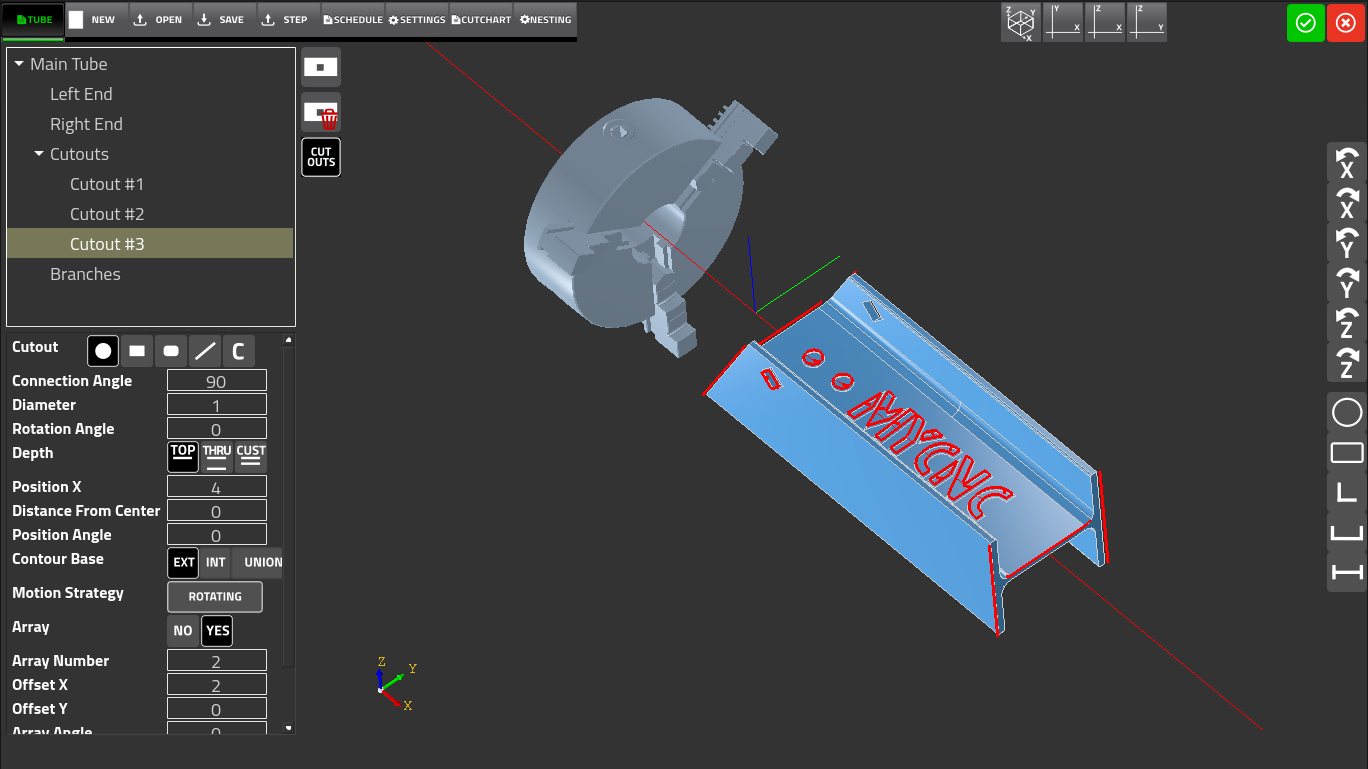The image size is (1368, 769).
Task: Choose the slot cutout shape type
Action: tap(170, 351)
